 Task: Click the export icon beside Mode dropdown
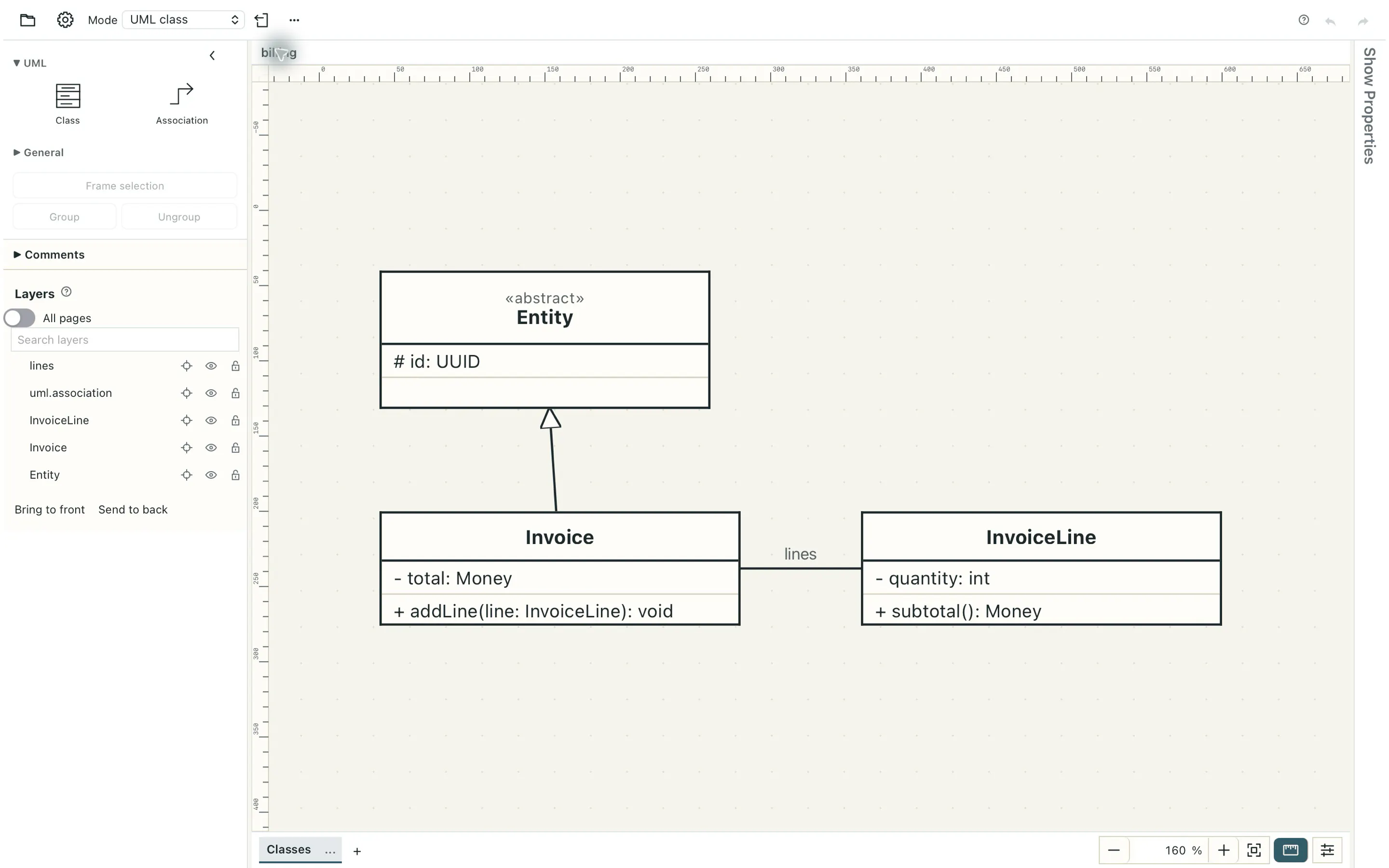[x=262, y=20]
